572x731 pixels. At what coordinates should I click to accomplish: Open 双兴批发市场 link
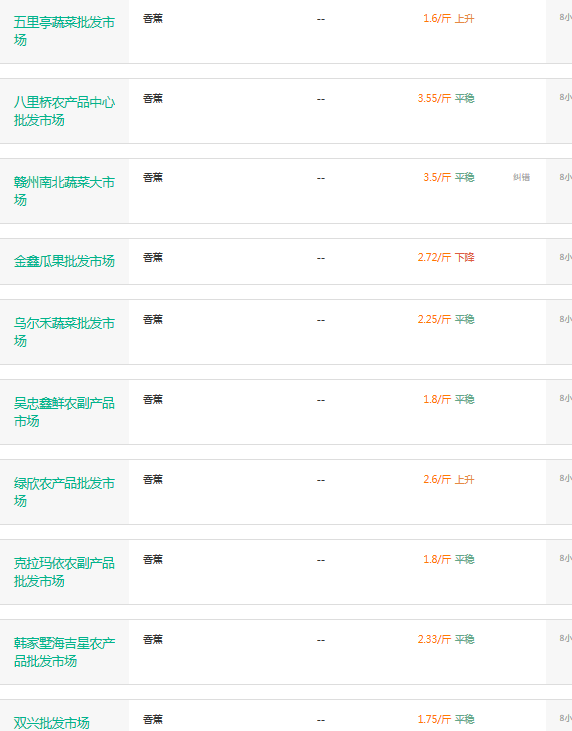[x=51, y=723]
